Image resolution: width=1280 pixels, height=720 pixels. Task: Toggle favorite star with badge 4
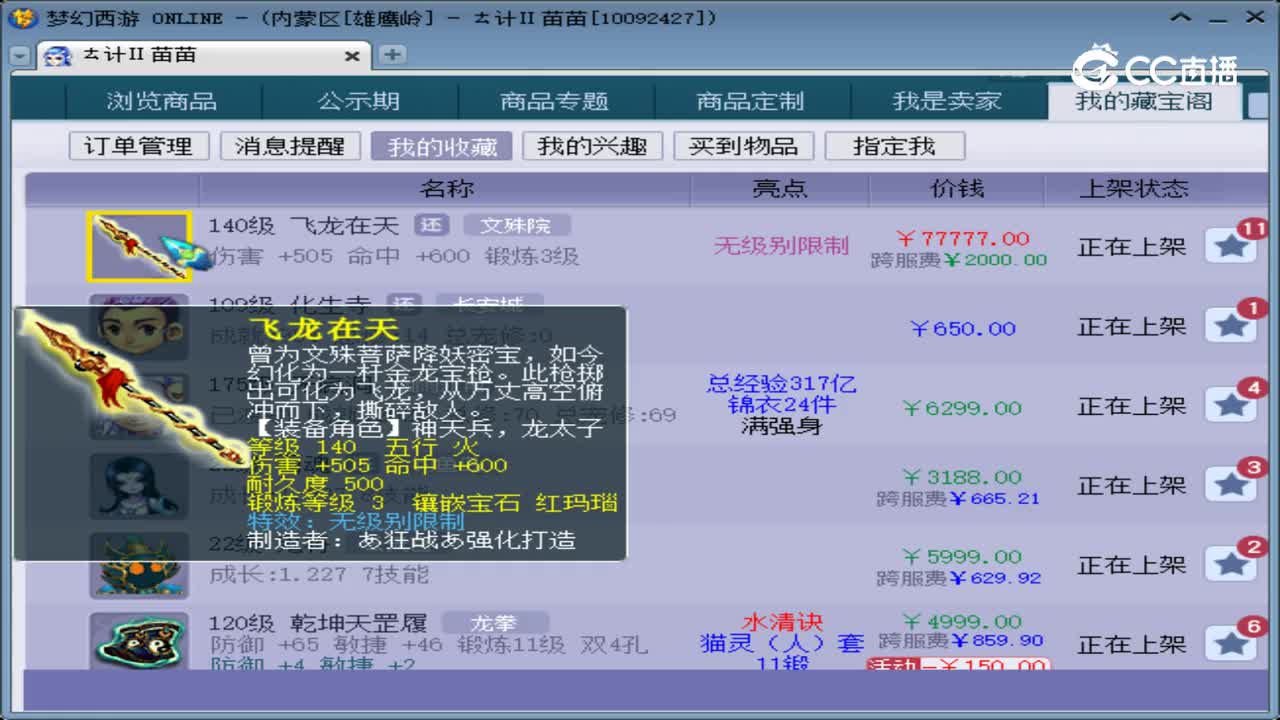click(x=1231, y=405)
